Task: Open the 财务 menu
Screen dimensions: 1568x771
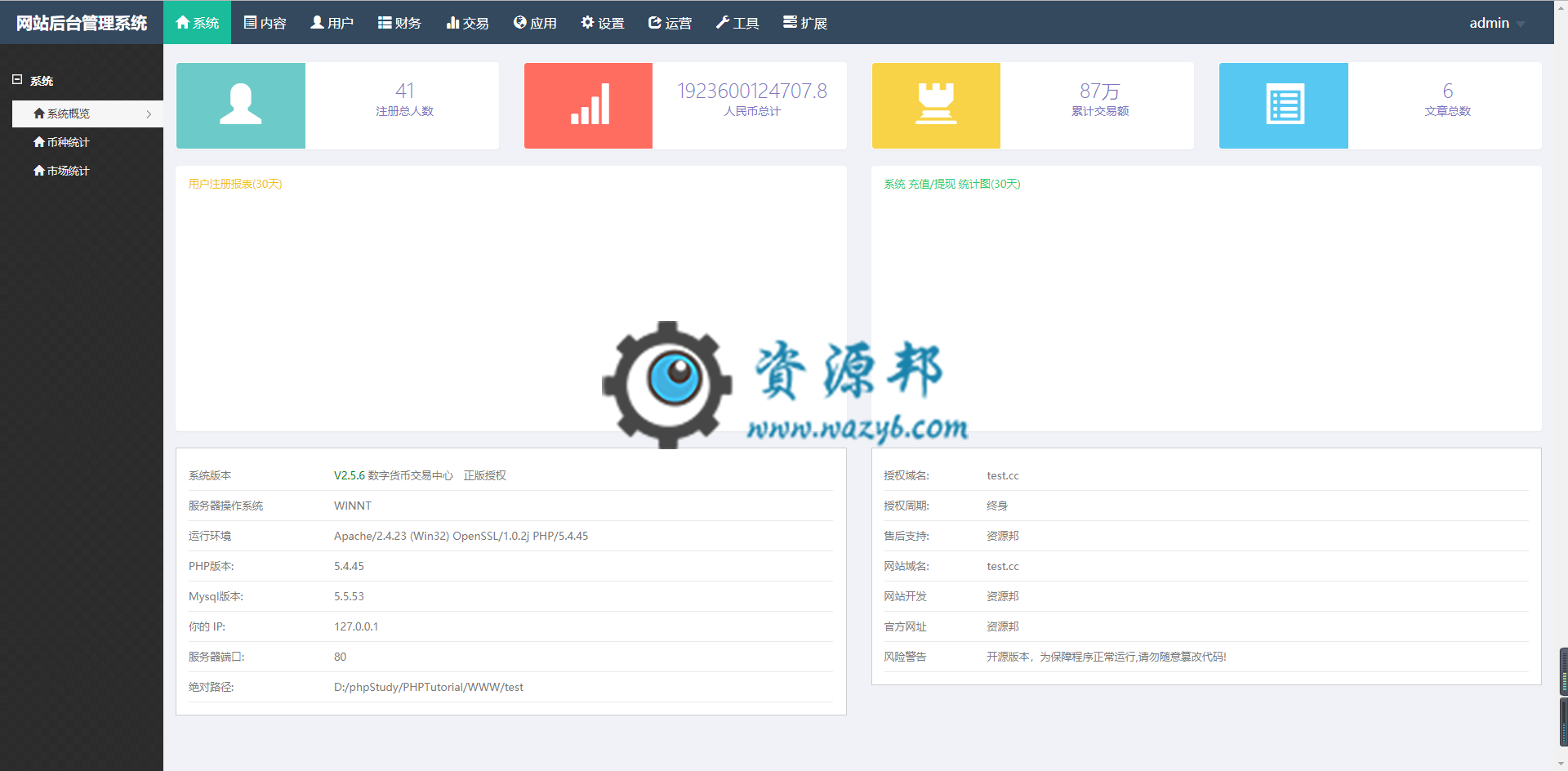Action: click(x=399, y=23)
